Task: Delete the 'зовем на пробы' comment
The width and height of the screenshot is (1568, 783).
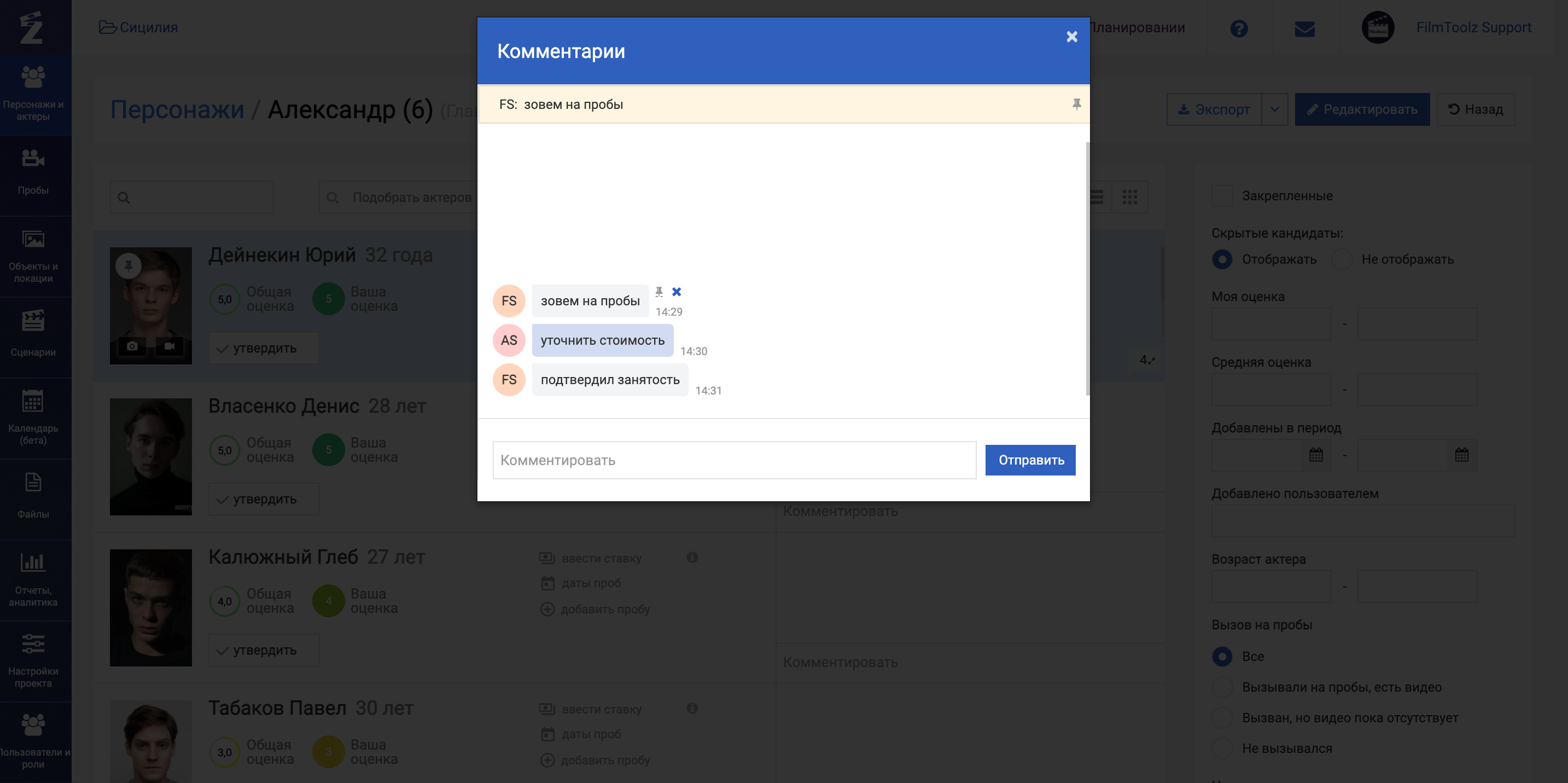Action: pos(677,292)
